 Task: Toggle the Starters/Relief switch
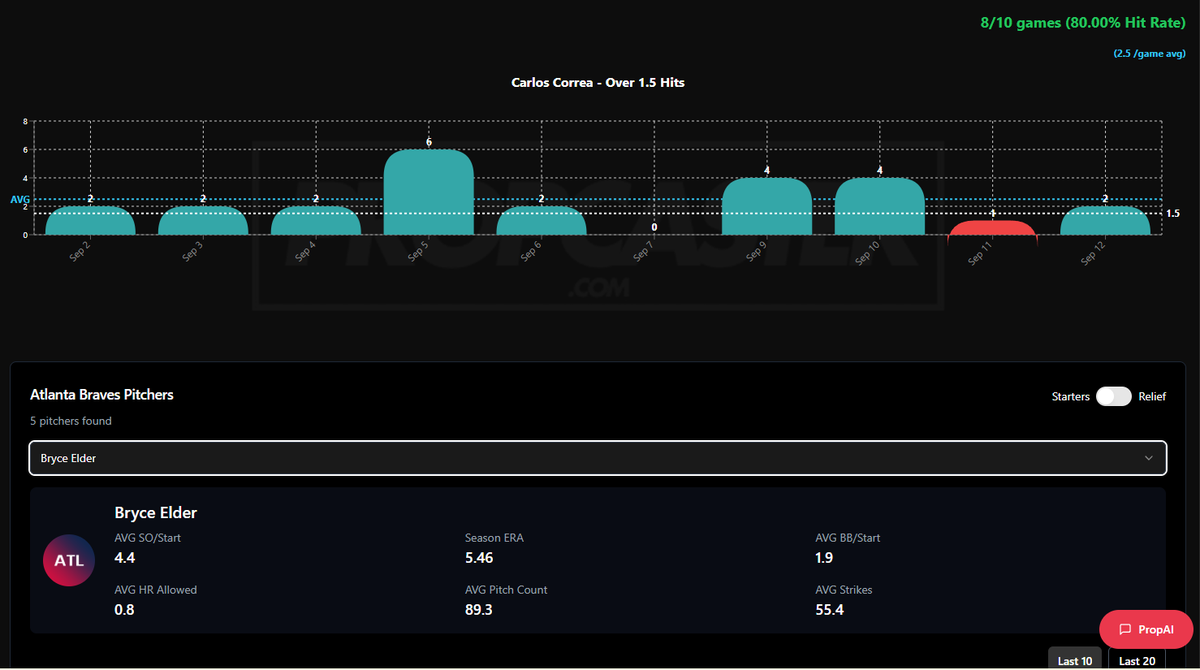(1113, 396)
